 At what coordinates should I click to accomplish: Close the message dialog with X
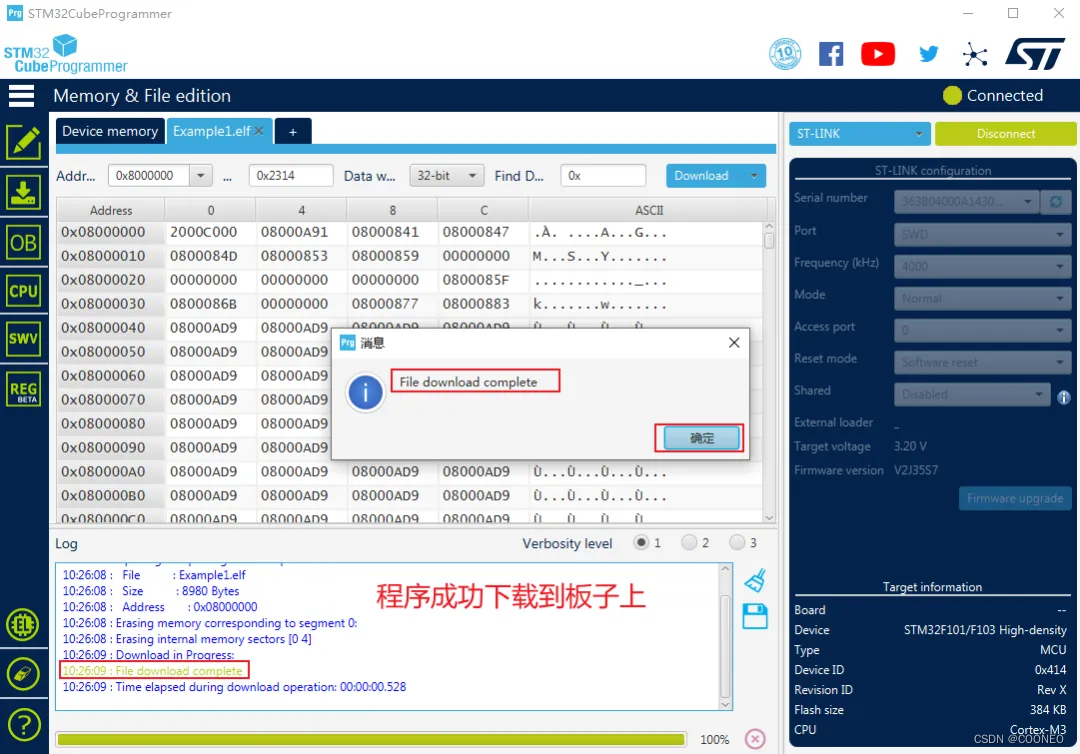[x=734, y=342]
